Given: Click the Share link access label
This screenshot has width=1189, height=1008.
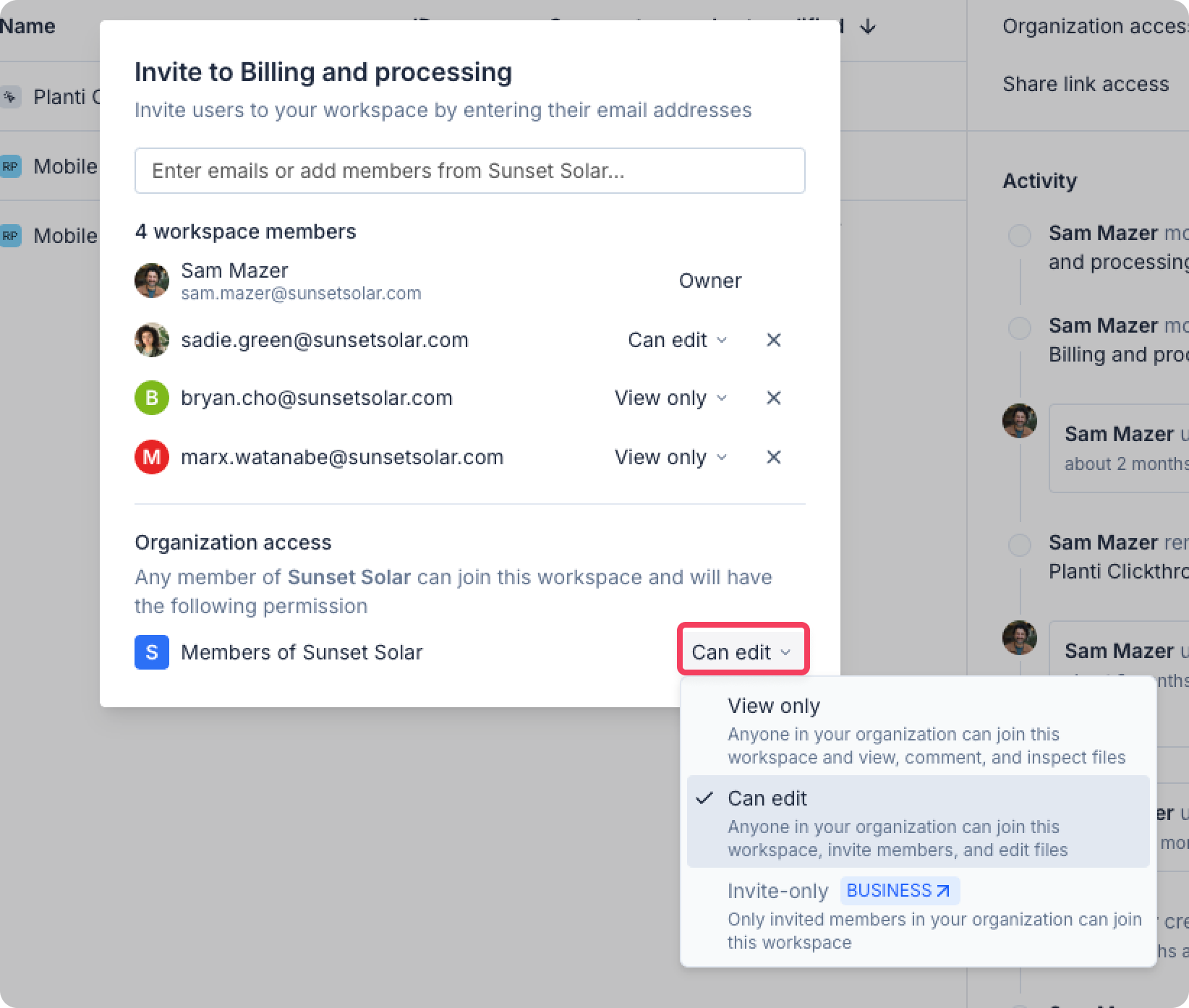Looking at the screenshot, I should click(x=1085, y=84).
